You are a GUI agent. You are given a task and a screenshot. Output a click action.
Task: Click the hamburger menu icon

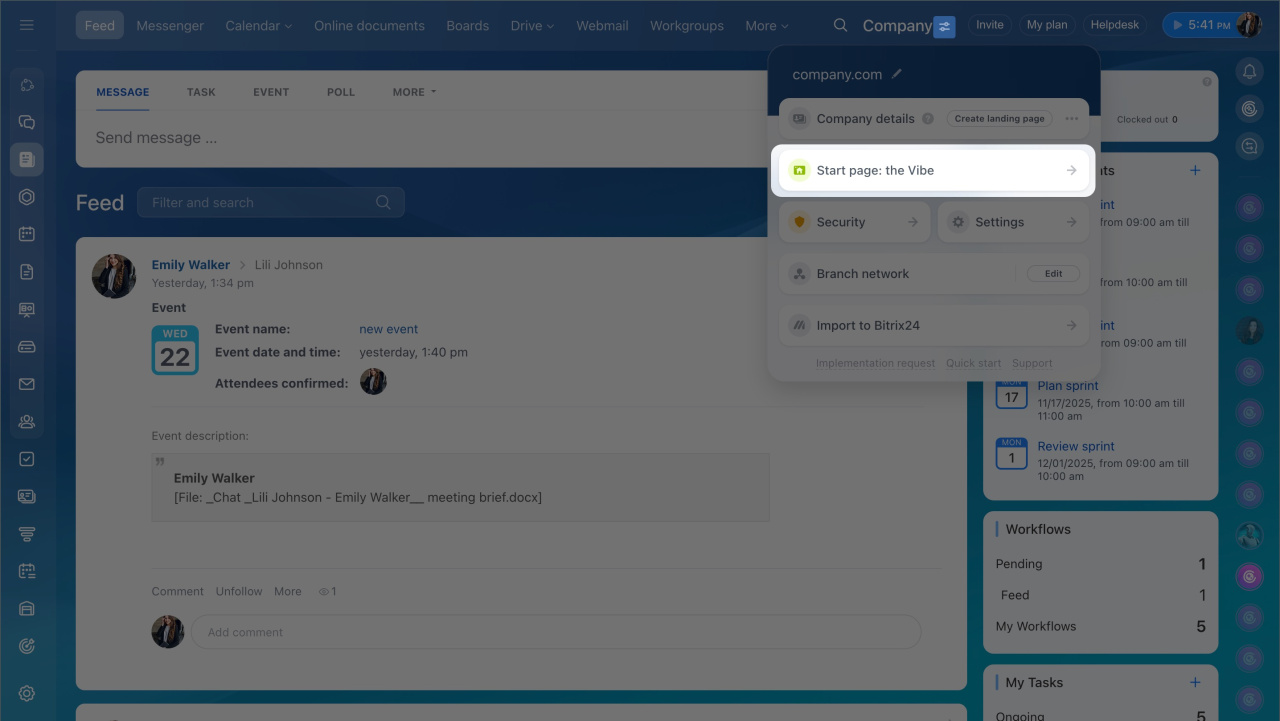pos(27,25)
